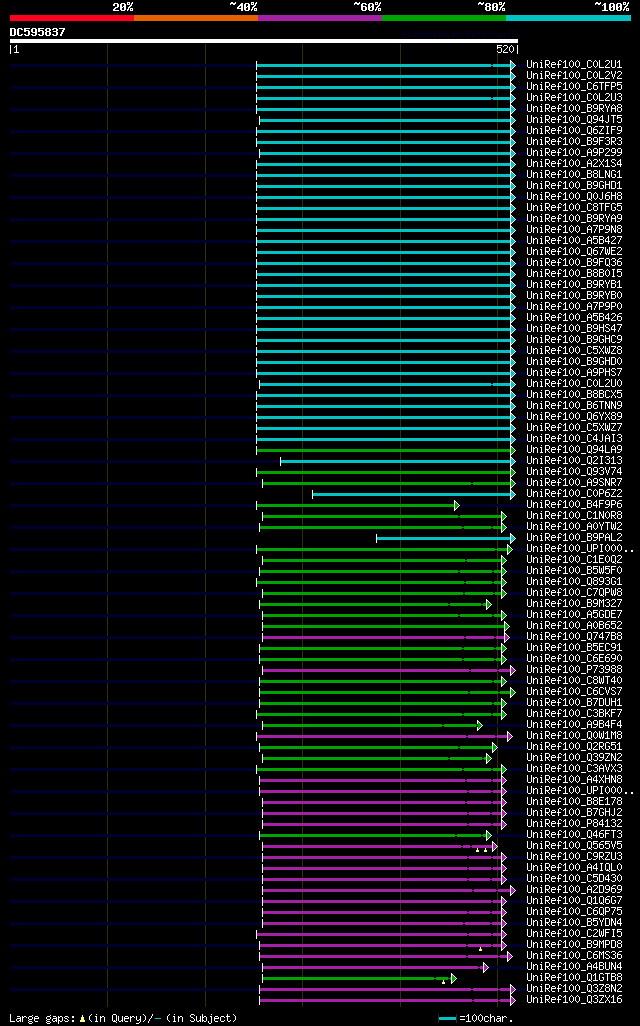Screen dimensions: 640x1026
Task: Select hit UniRef100_C6TFP5
Action: coord(574,86)
